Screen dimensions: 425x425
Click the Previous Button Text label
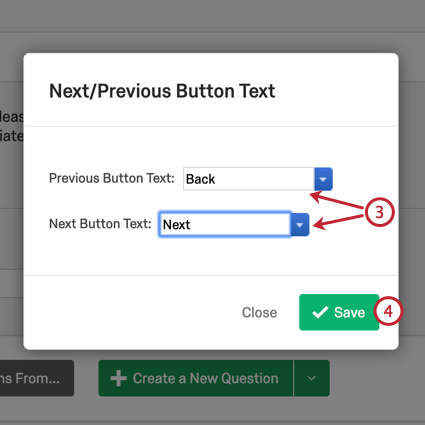112,178
